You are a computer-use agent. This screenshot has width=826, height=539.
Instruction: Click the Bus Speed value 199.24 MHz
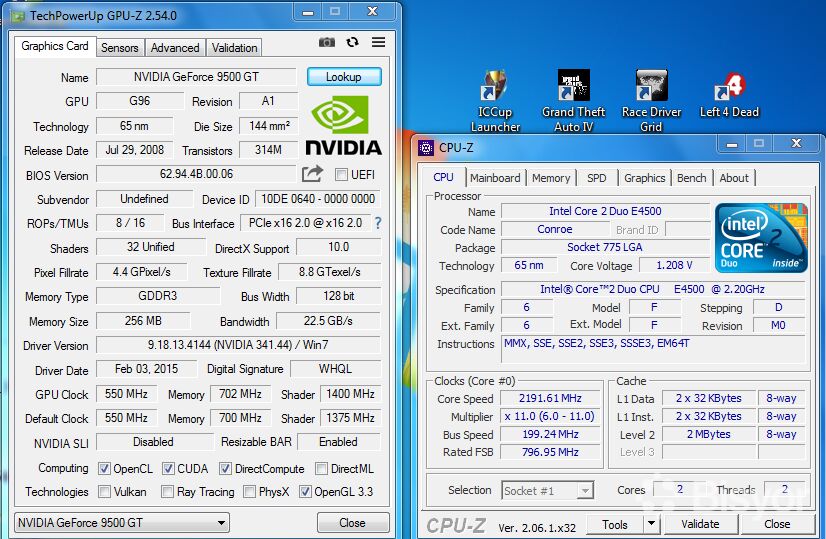(550, 434)
